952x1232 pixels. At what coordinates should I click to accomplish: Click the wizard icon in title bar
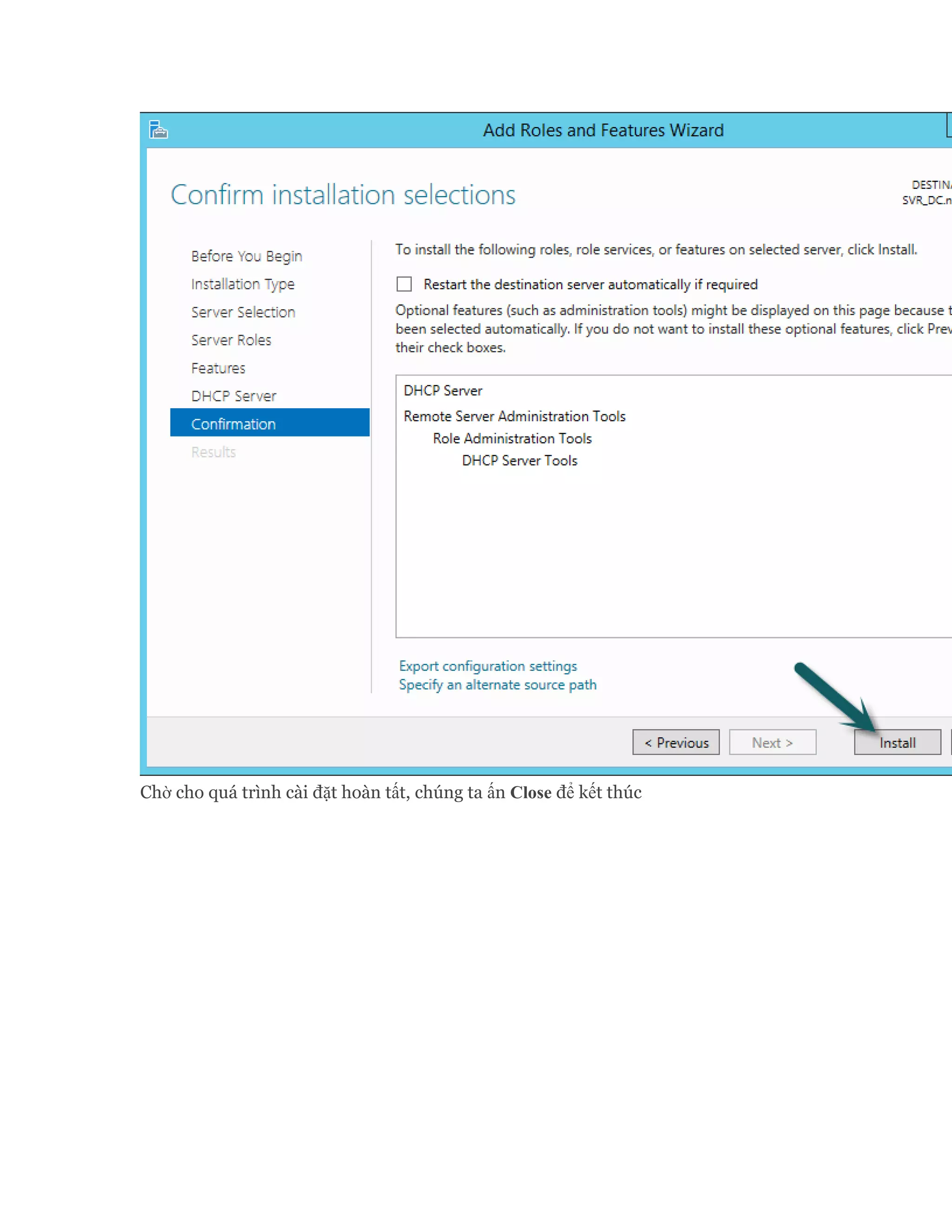point(159,130)
